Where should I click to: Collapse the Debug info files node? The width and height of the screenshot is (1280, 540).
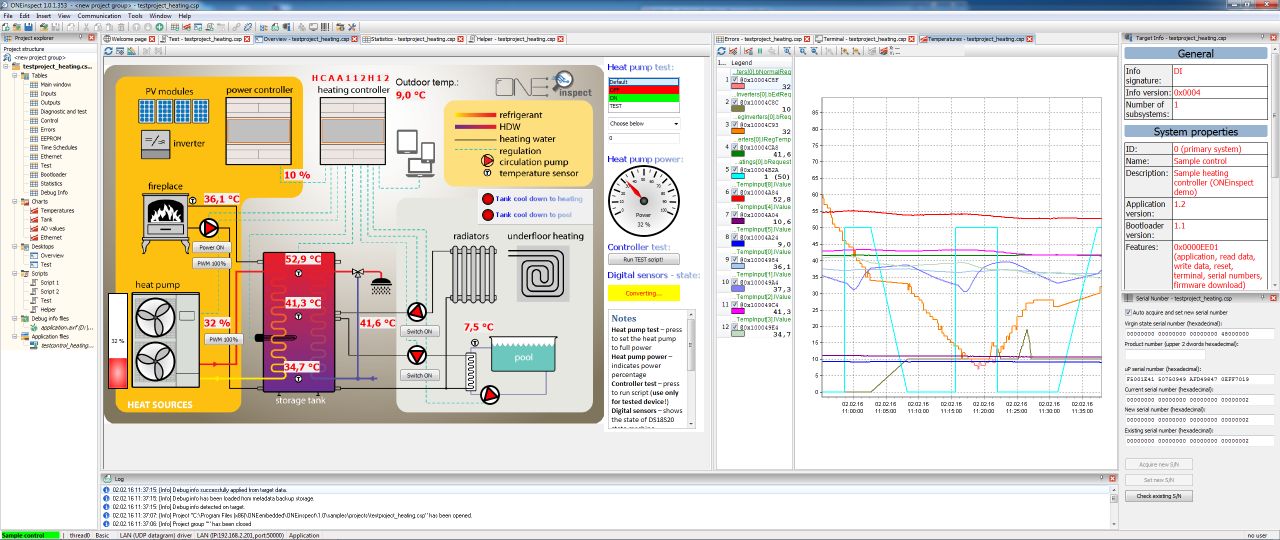coord(16,318)
